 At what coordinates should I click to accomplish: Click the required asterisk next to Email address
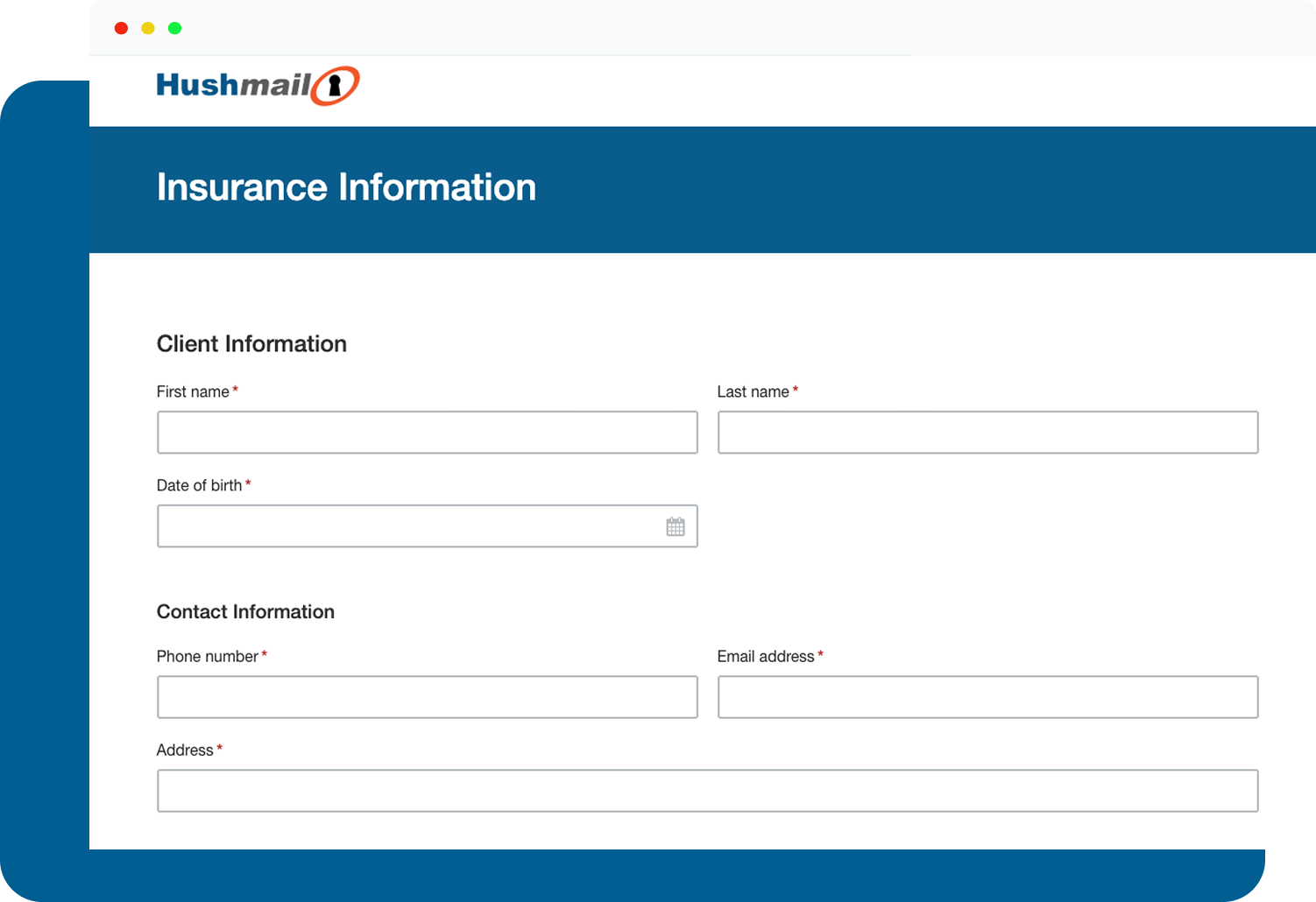pyautogui.click(x=820, y=653)
